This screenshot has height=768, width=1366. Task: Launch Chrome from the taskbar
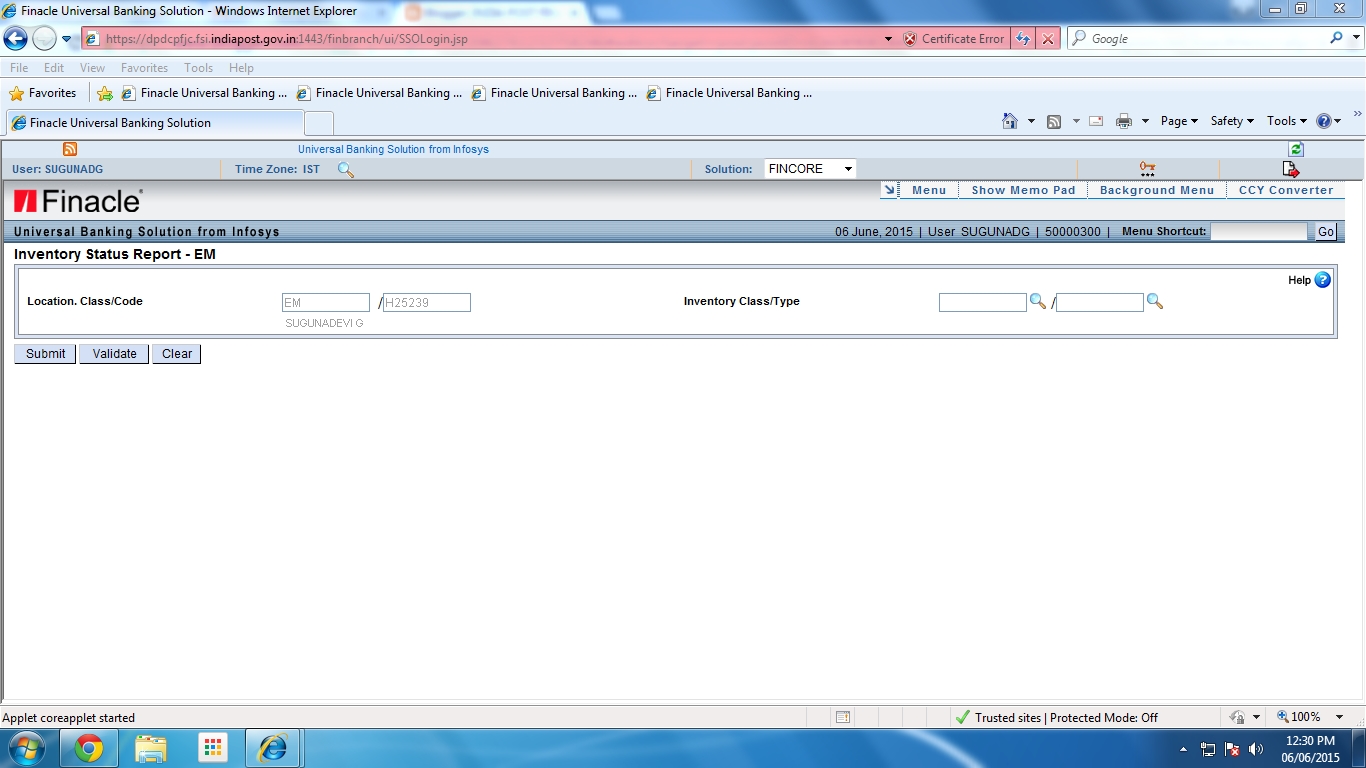click(89, 747)
